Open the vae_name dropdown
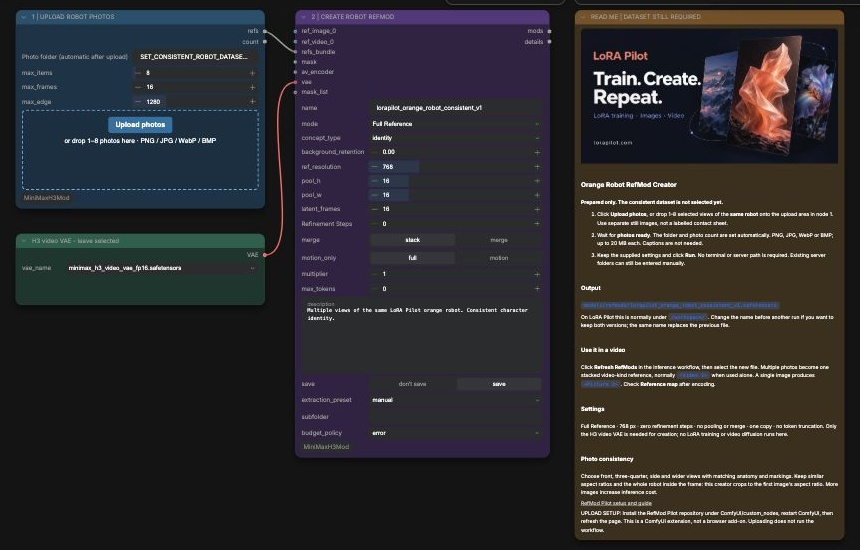Viewport: 860px width, 550px height. point(161,268)
